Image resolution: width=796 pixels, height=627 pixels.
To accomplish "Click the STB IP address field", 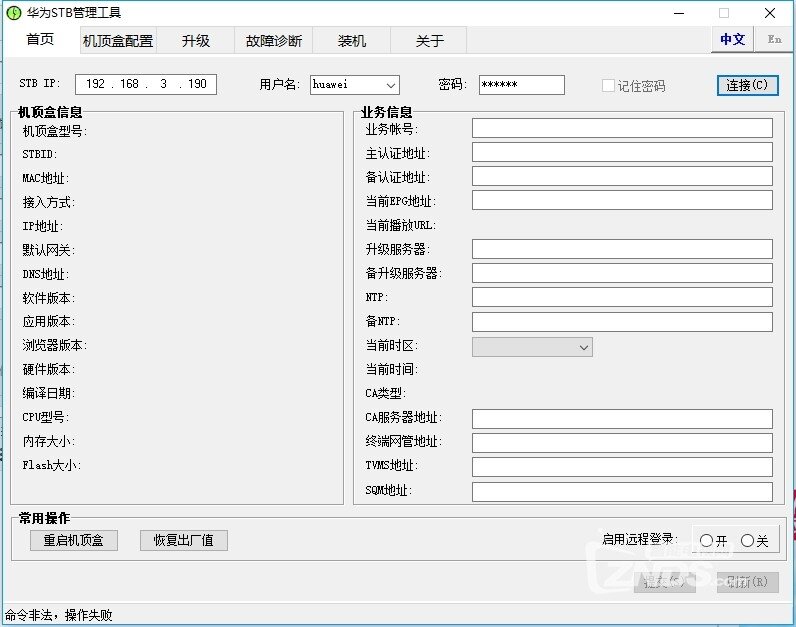I will point(146,84).
